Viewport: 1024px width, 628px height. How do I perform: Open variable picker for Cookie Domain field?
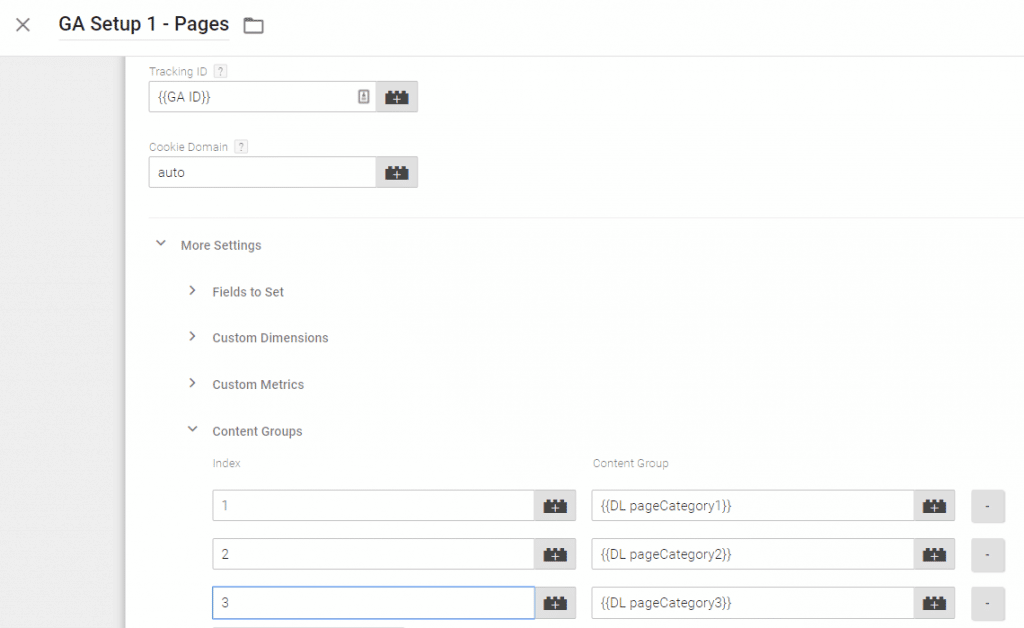tap(396, 171)
